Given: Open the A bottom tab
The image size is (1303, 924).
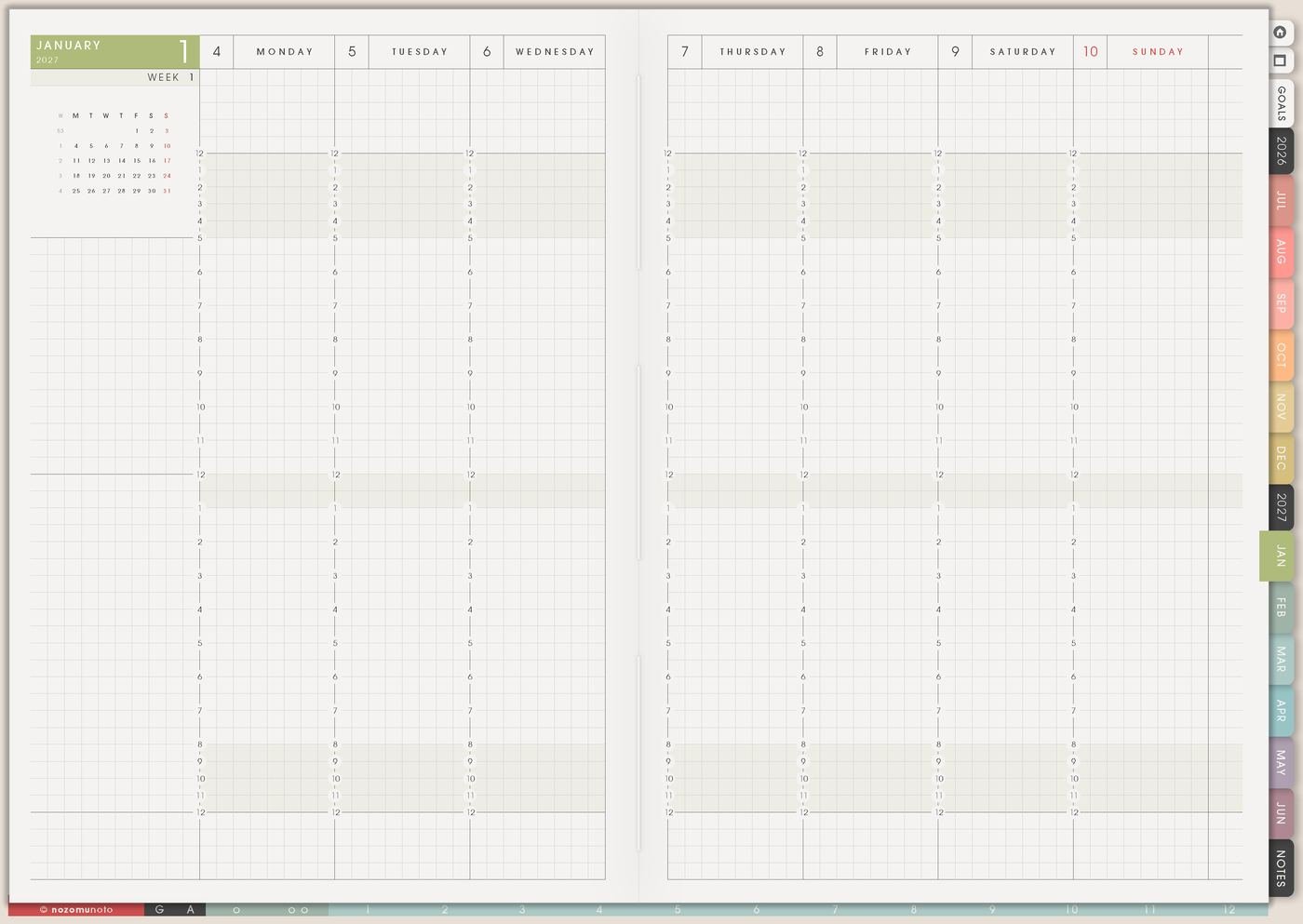Looking at the screenshot, I should point(191,909).
